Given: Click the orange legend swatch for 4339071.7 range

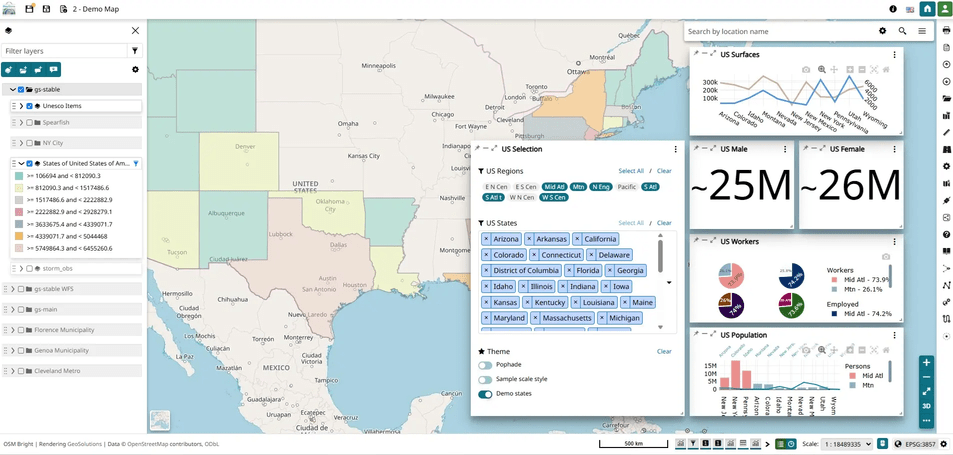Looking at the screenshot, I should pyautogui.click(x=19, y=236).
